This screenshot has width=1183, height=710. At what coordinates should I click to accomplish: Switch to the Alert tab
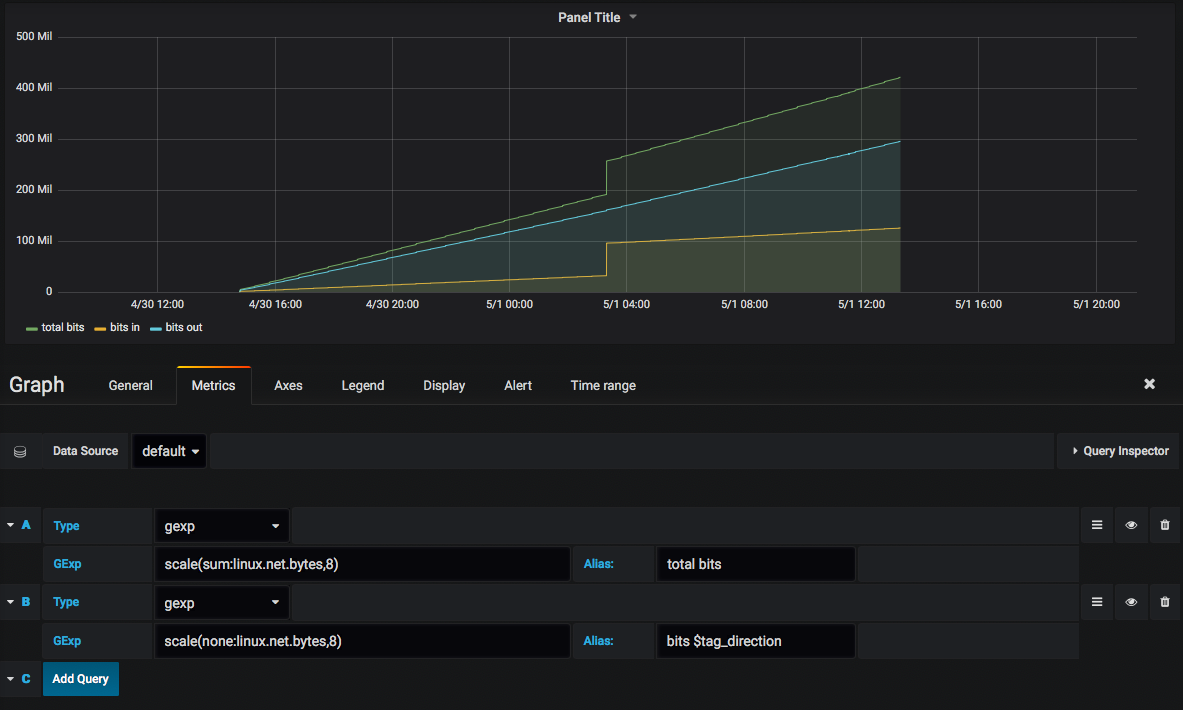tap(518, 385)
